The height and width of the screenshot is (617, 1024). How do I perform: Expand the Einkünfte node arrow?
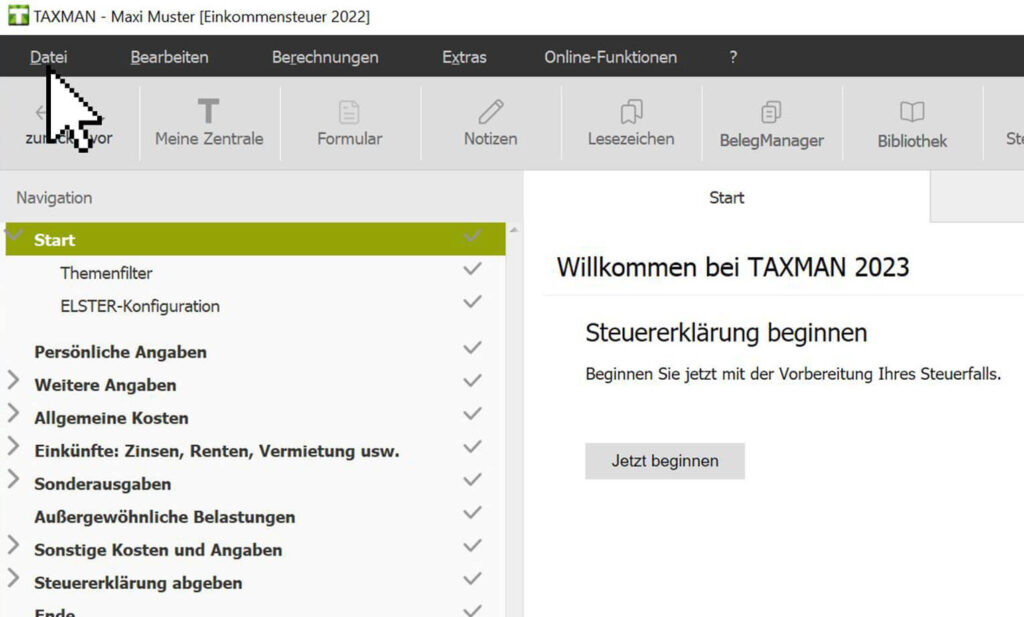click(x=13, y=446)
